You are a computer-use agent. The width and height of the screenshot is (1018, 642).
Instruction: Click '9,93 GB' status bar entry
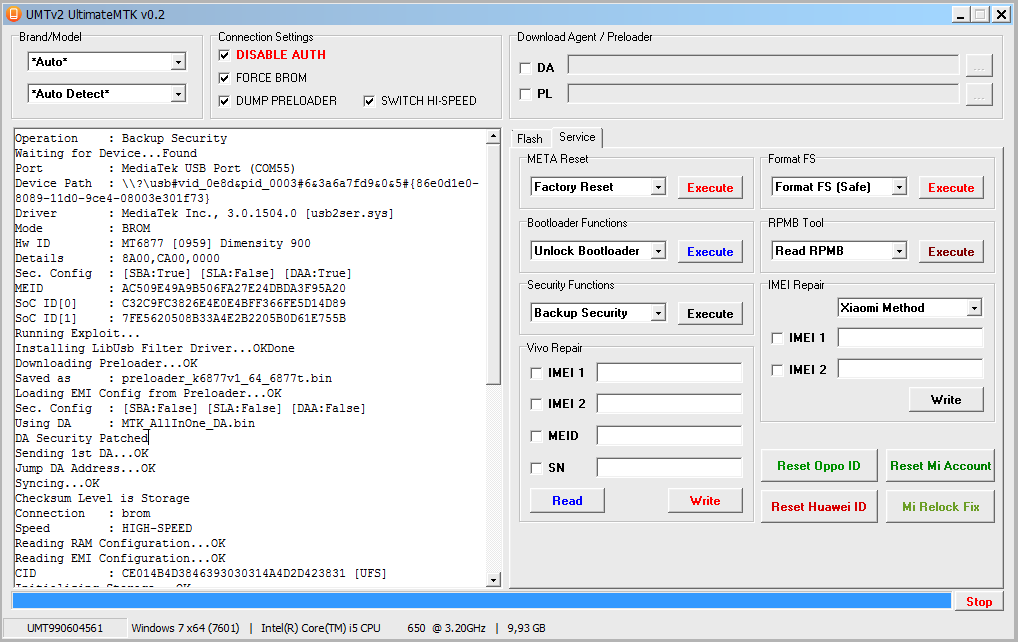527,628
